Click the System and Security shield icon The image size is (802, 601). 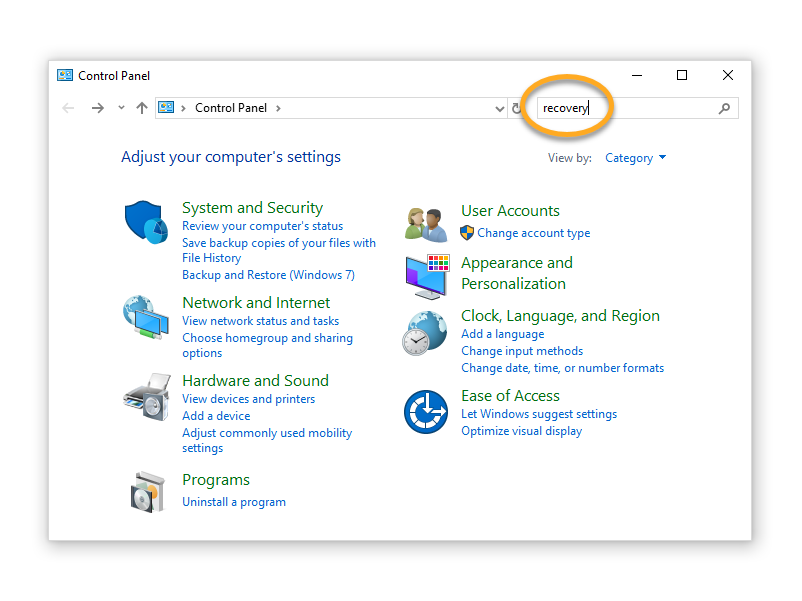[146, 220]
